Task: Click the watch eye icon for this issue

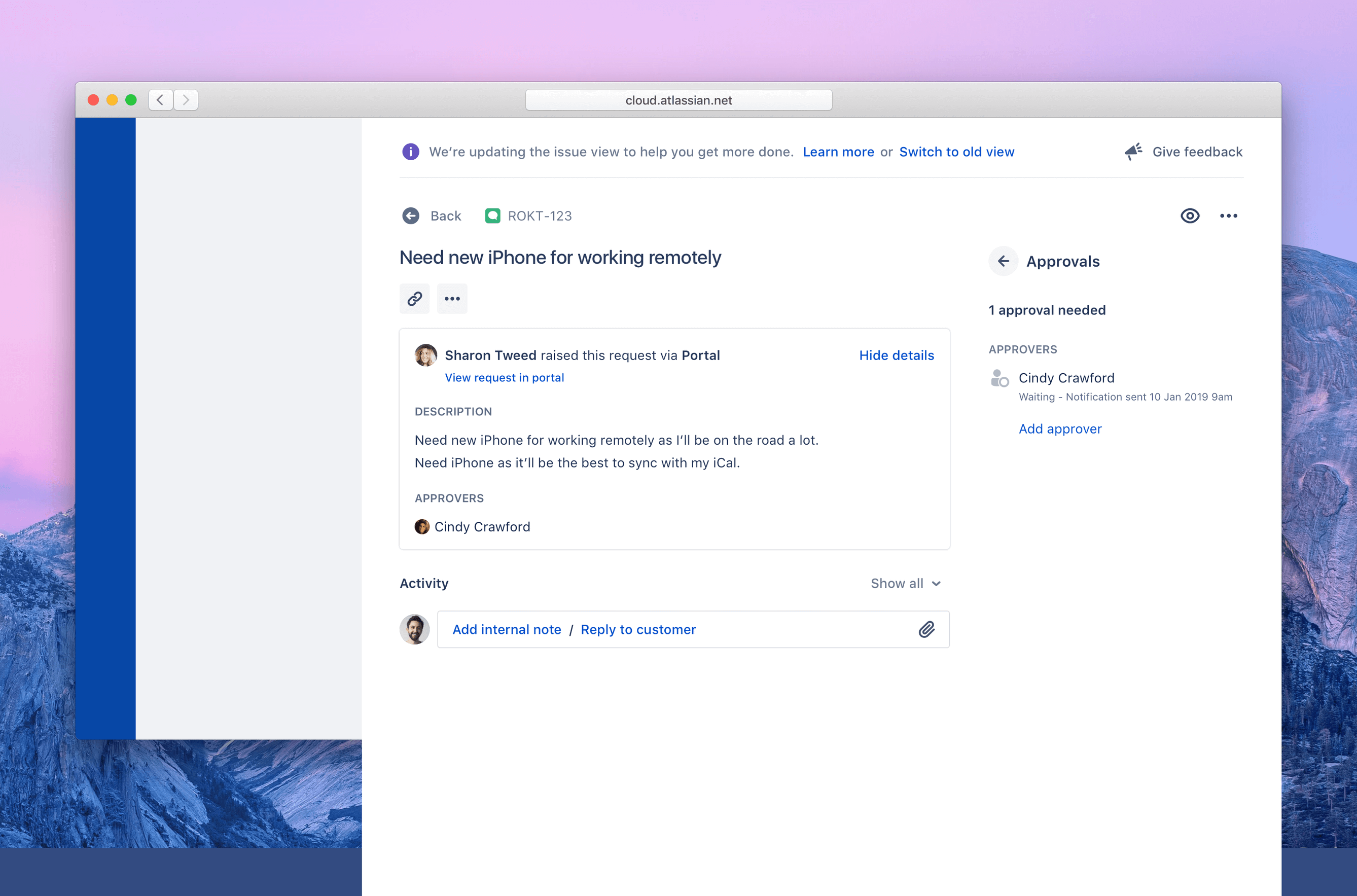Action: pyautogui.click(x=1190, y=216)
